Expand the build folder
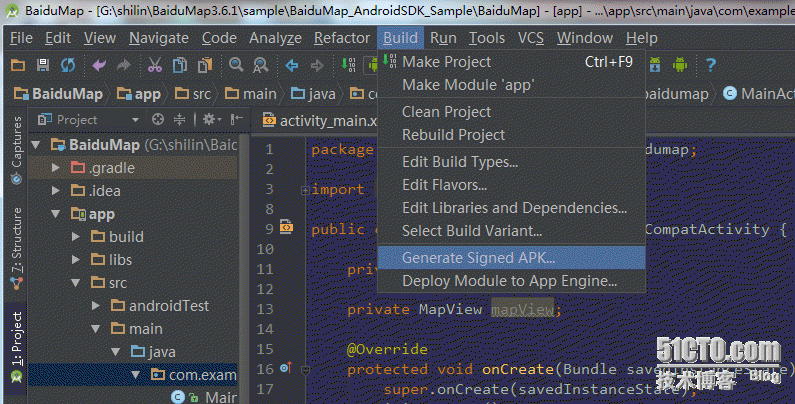795x404 pixels. click(76, 237)
